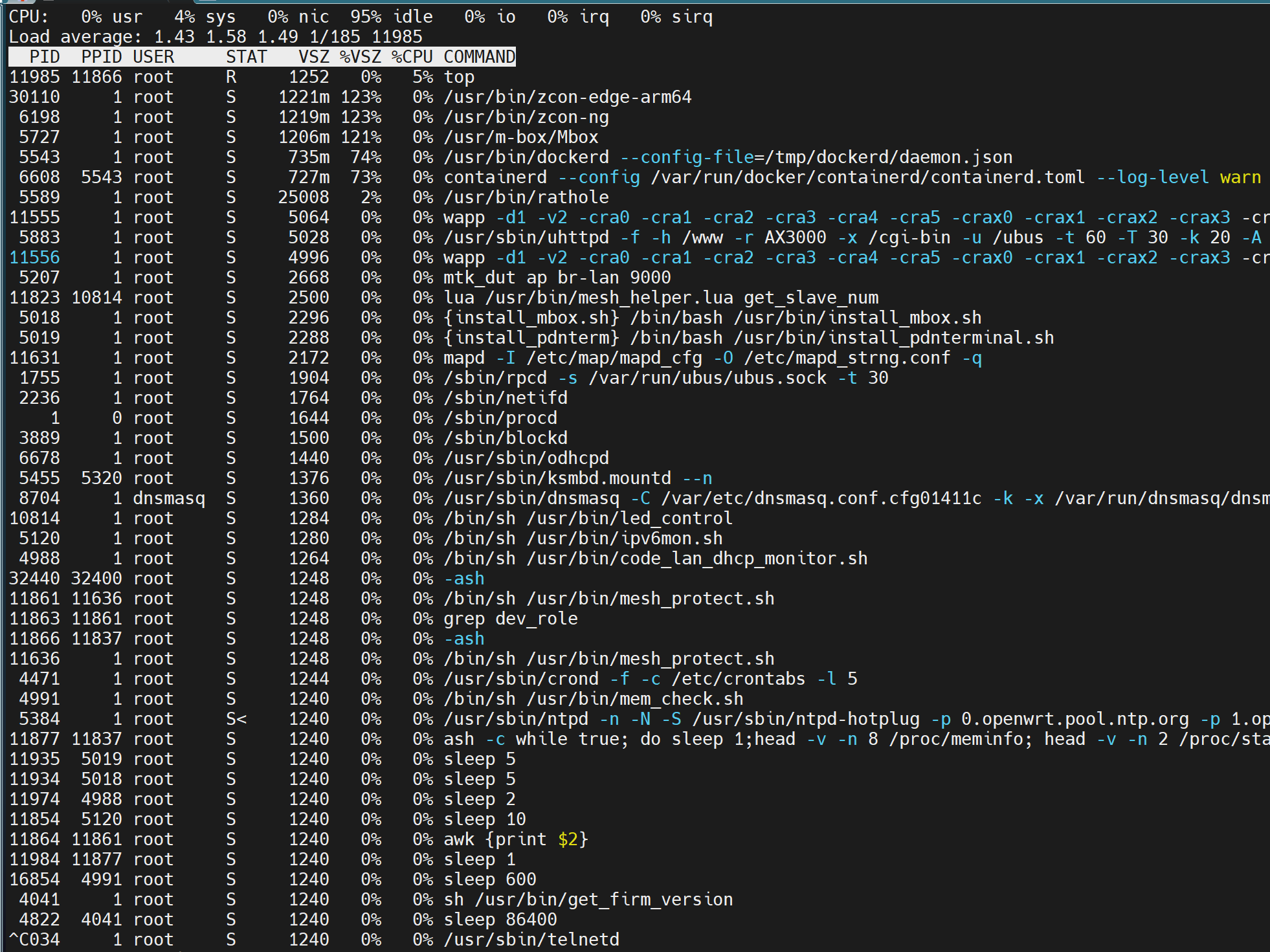The height and width of the screenshot is (952, 1270).
Task: Click the highlighted blue PID 11556
Action: point(35,258)
